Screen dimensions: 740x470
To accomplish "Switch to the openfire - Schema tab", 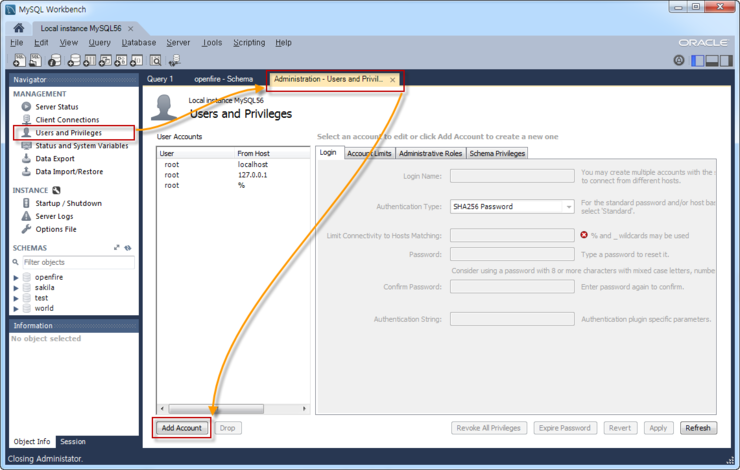I will [224, 79].
